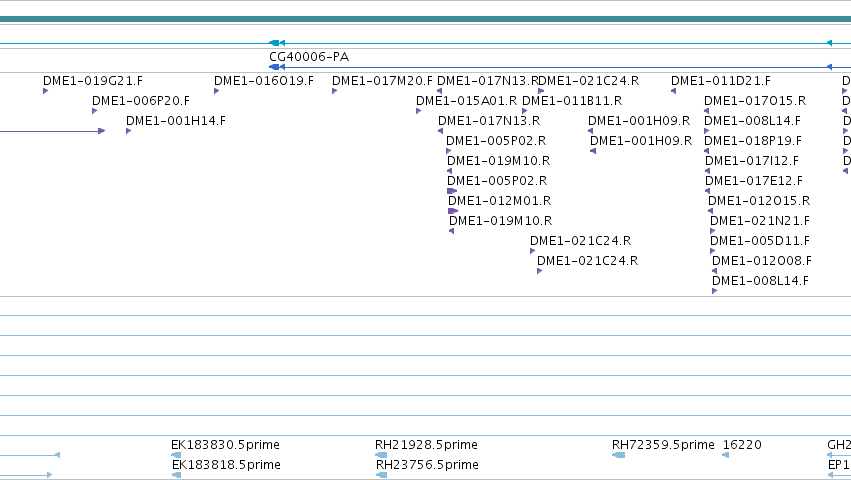The width and height of the screenshot is (851, 480).
Task: Click the DME1-006P20.F feature label
Action: coord(141,100)
